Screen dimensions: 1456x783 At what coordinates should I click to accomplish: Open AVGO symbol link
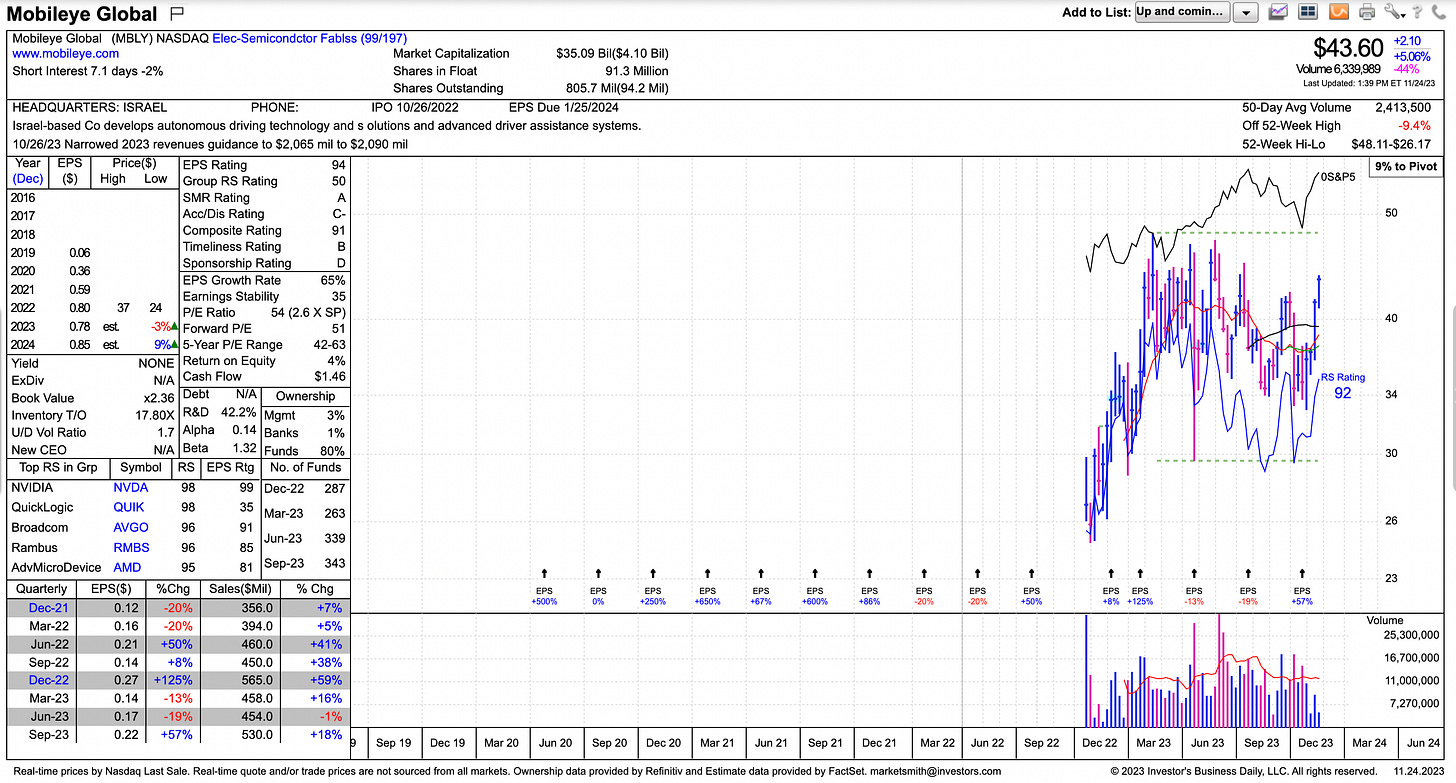[x=131, y=528]
